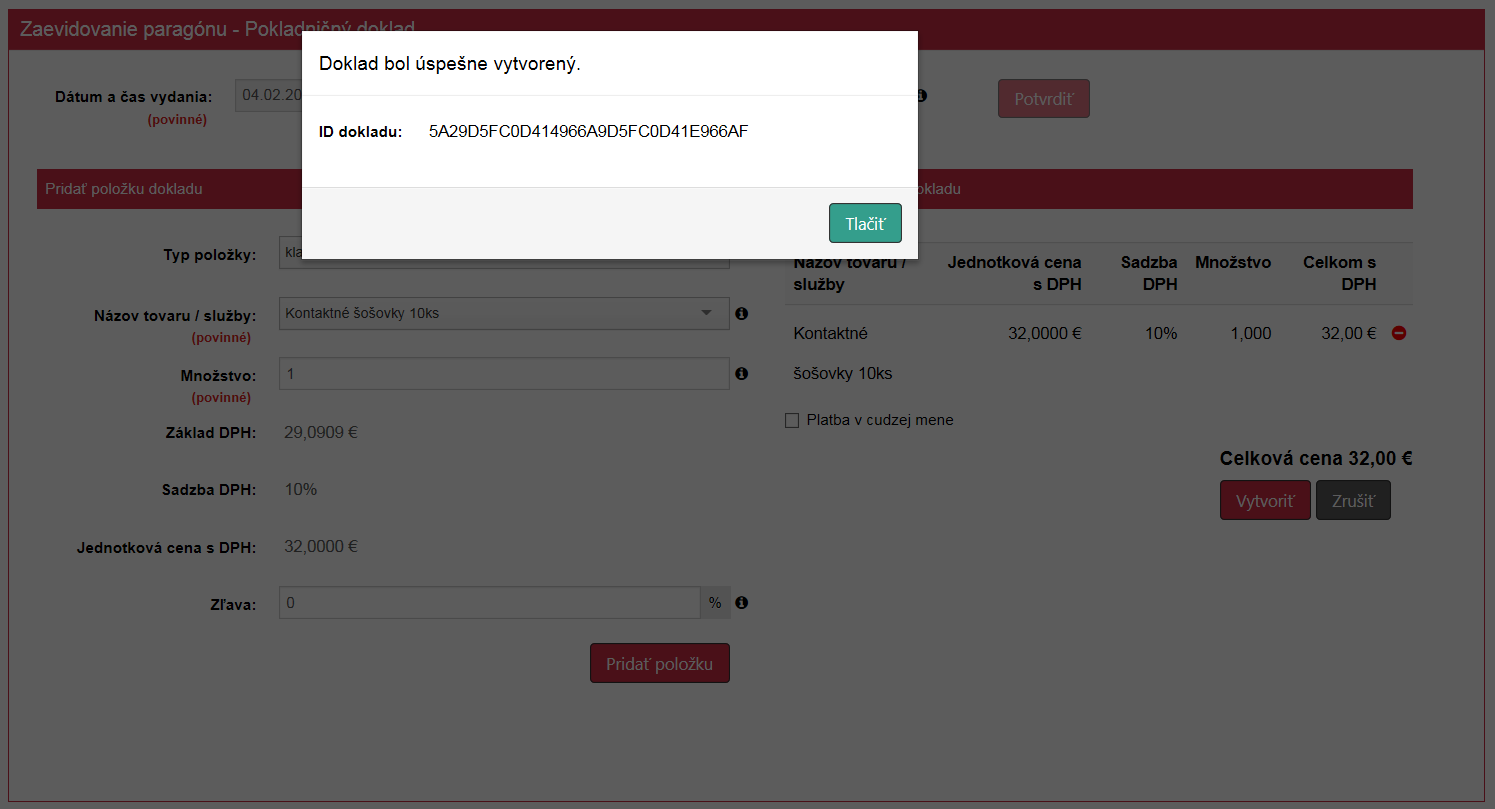Click the info icon next to Názov tovaru dropdown
1495x809 pixels.
coord(742,313)
